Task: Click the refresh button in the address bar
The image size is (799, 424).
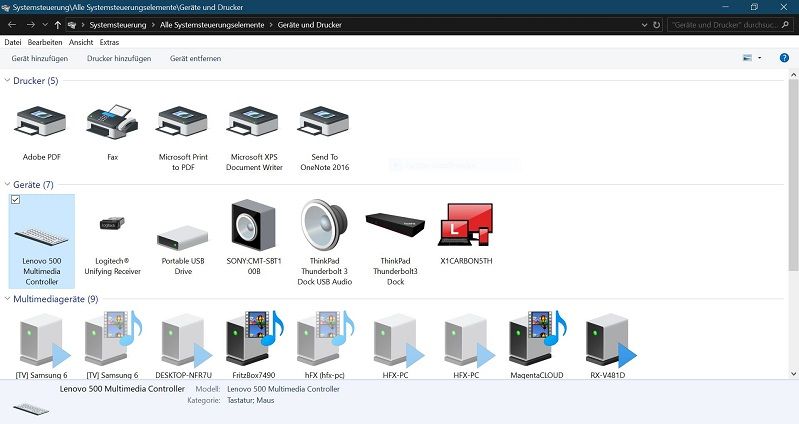Action: [x=657, y=24]
